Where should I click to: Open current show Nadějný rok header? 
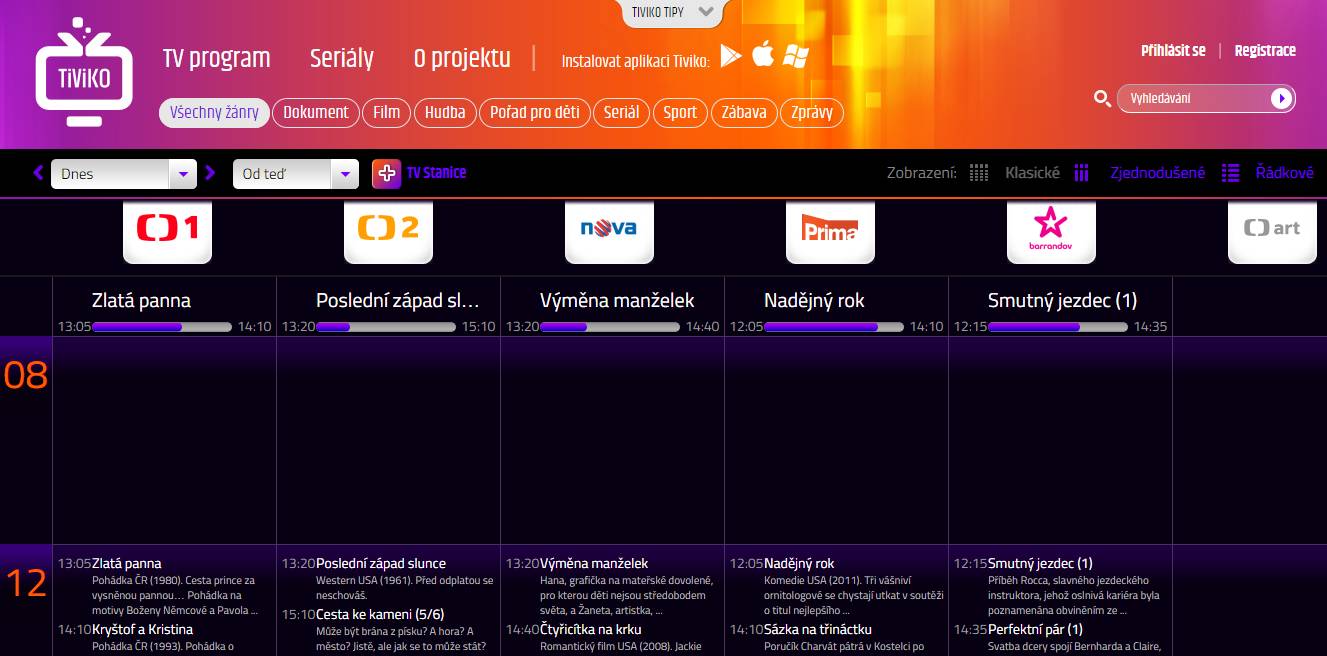coord(814,300)
